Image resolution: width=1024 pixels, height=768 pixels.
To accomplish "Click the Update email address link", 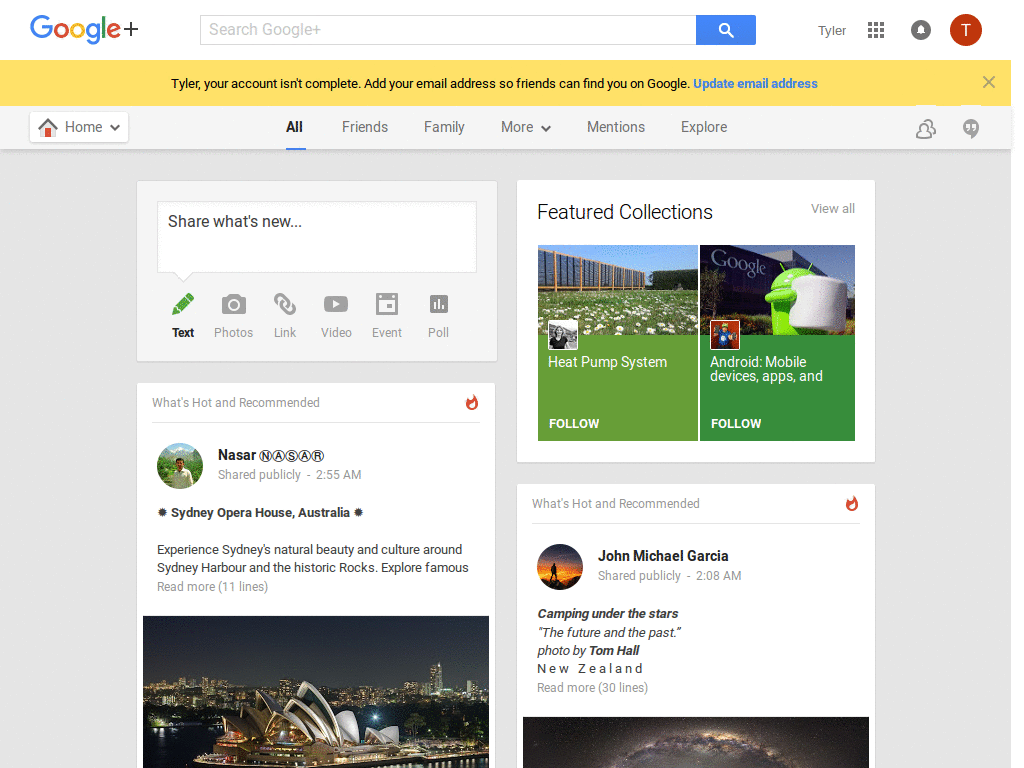I will point(756,84).
